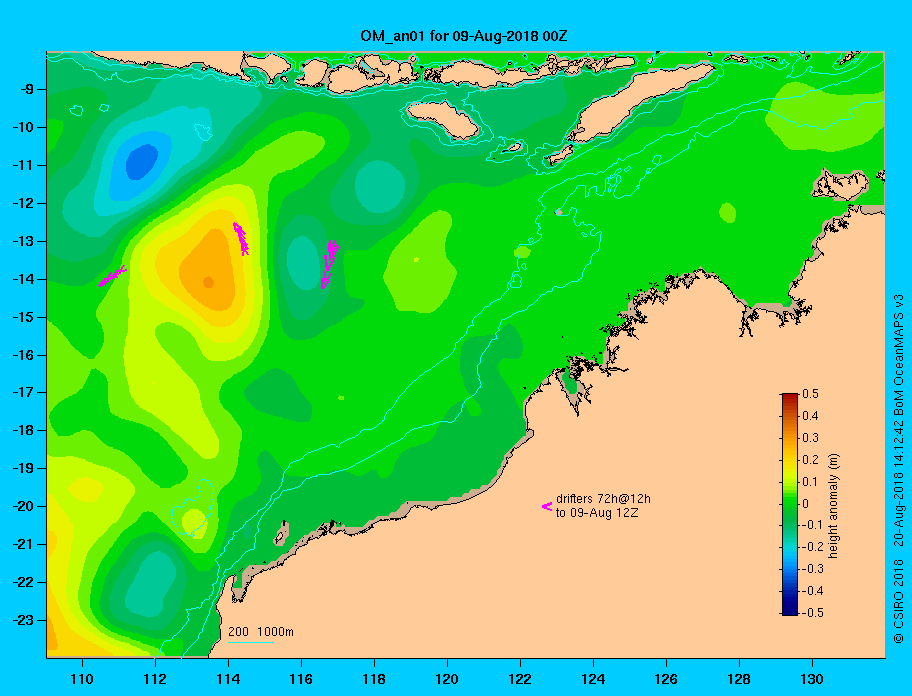This screenshot has width=912, height=696.
Task: Click the latitude axis label "-9"
Action: click(x=27, y=90)
